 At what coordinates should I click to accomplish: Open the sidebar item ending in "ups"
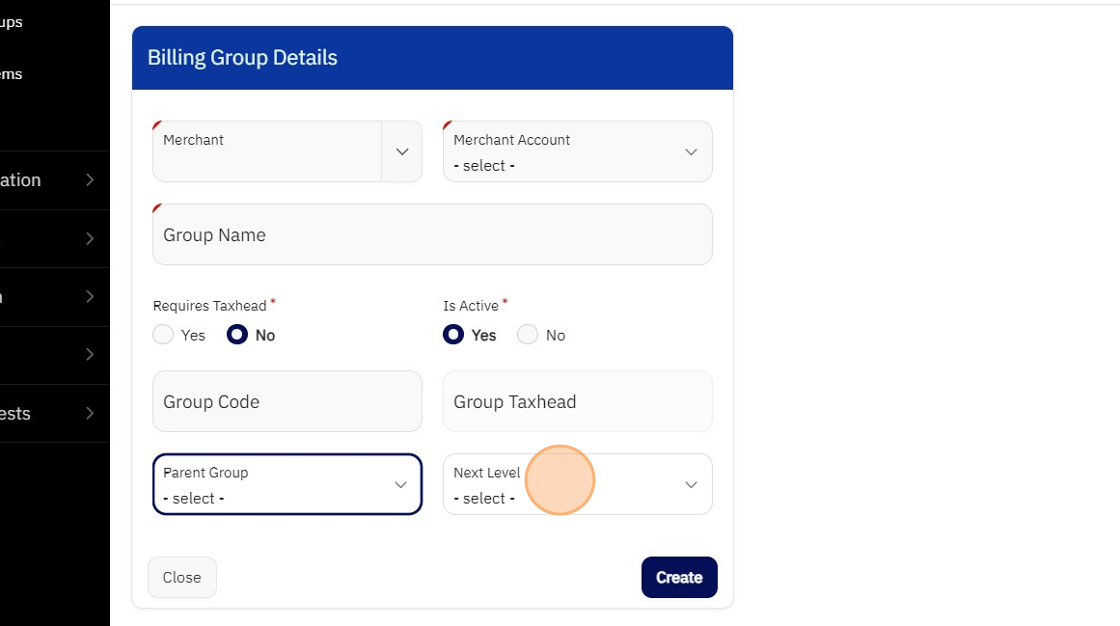click(12, 22)
